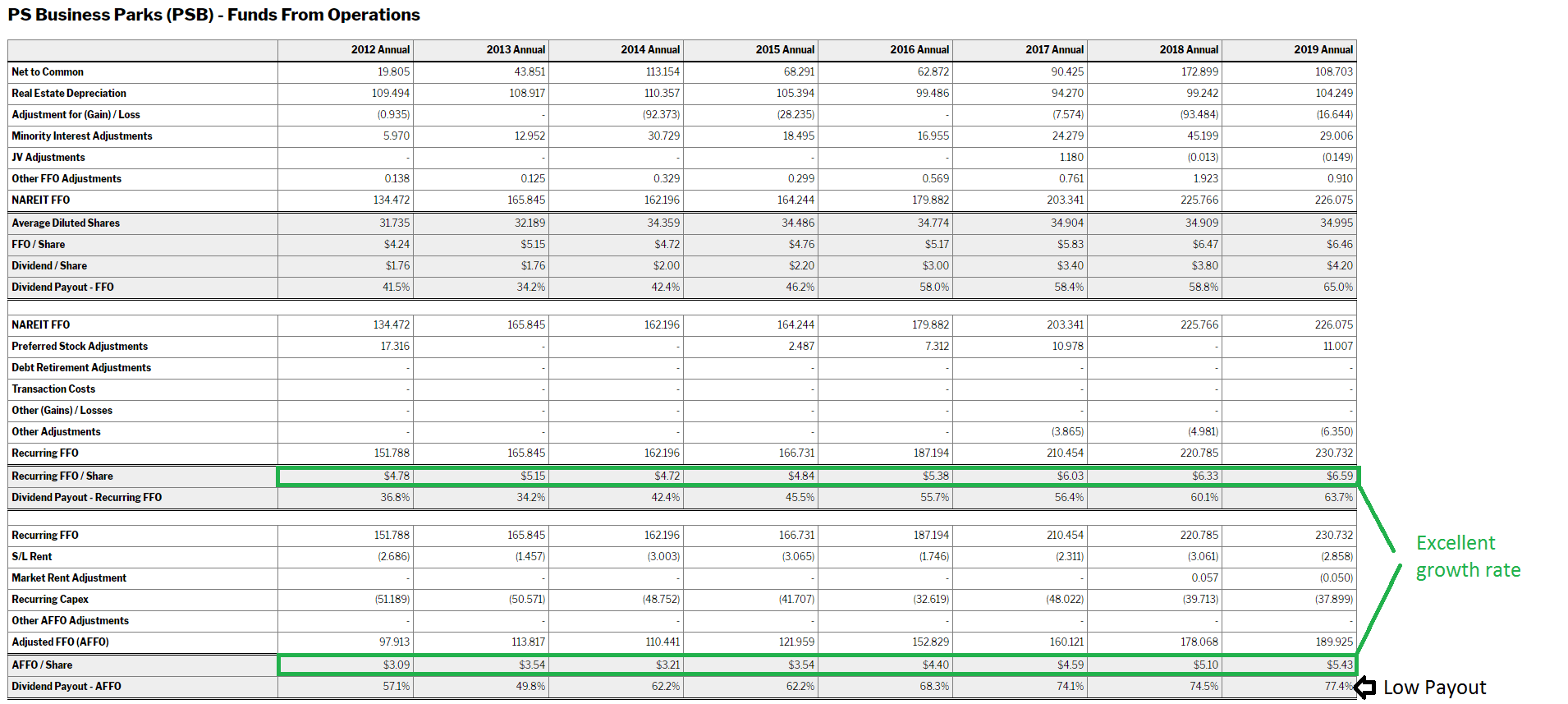
Task: Select the Preferred Stock Adjustments label
Action: pyautogui.click(x=80, y=347)
